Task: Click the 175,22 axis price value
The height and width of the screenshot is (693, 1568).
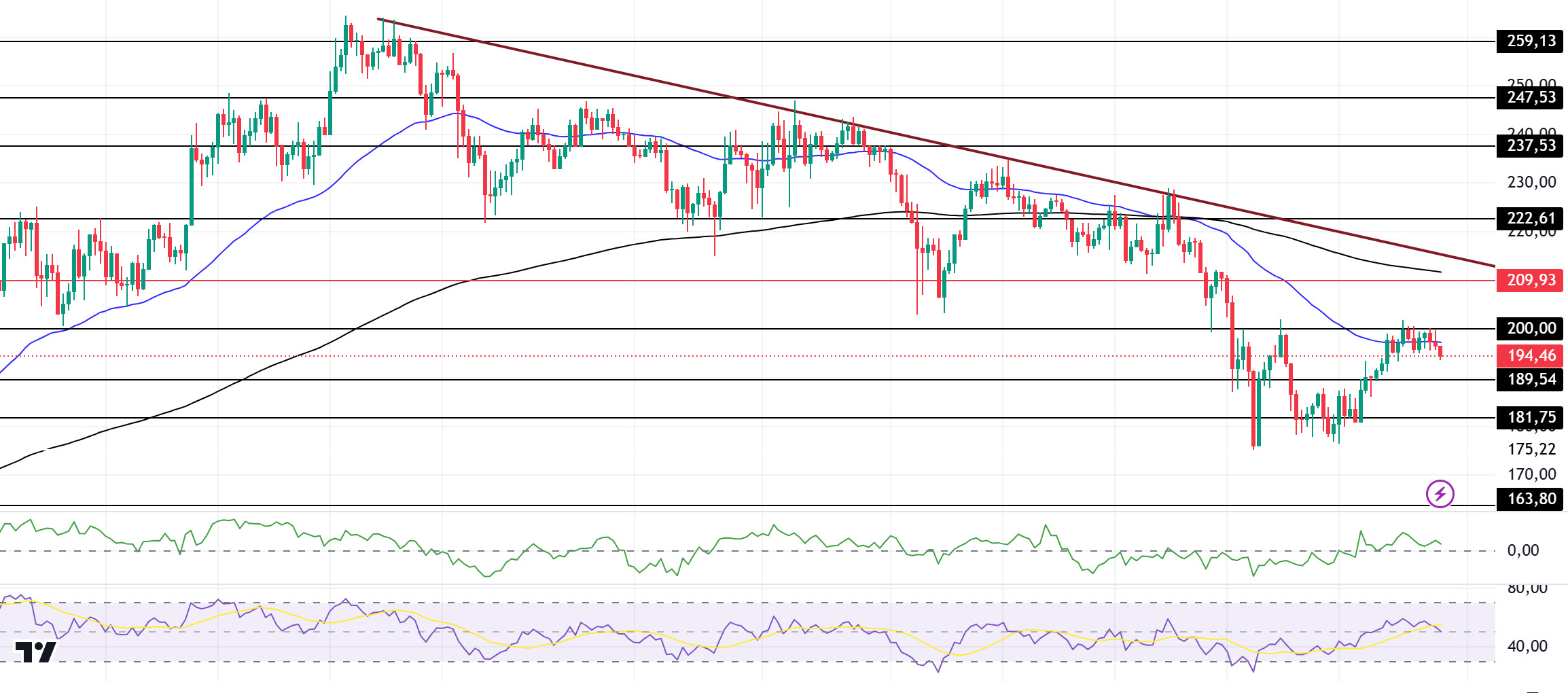Action: 1531,449
